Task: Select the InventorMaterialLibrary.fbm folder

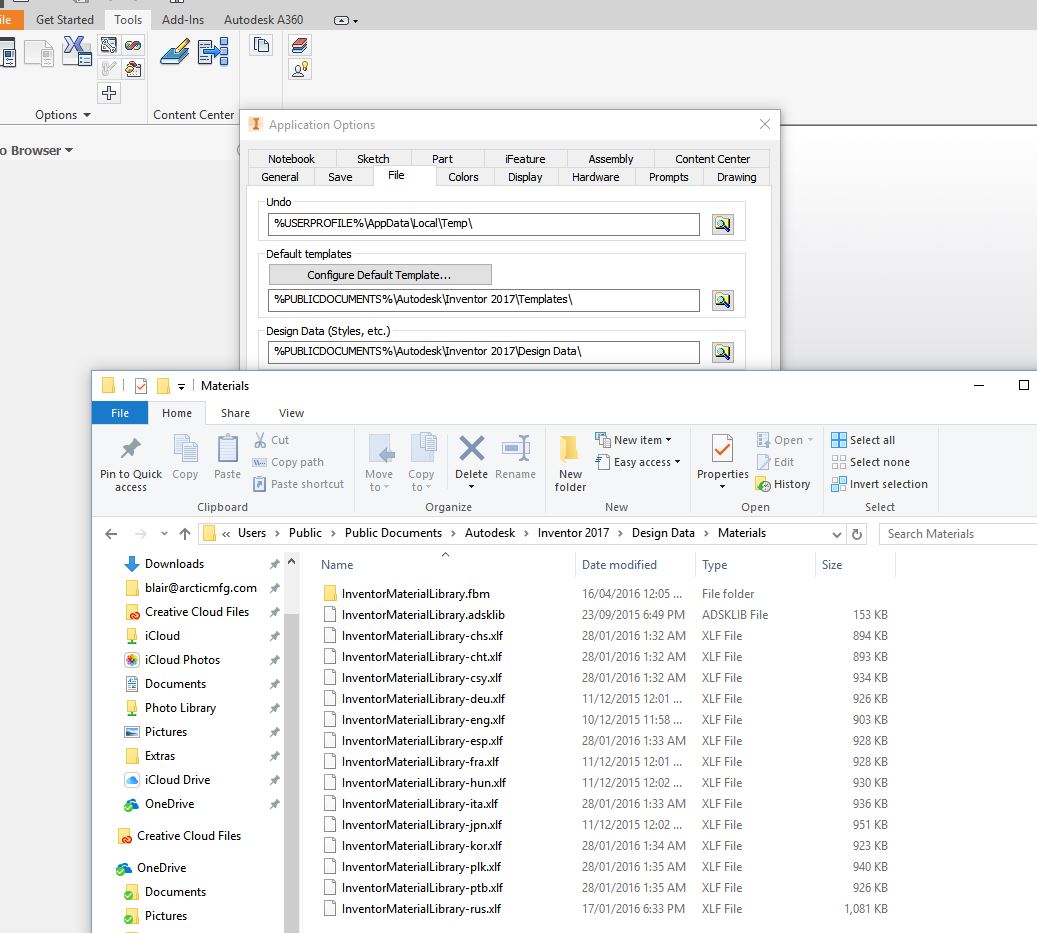Action: click(415, 594)
